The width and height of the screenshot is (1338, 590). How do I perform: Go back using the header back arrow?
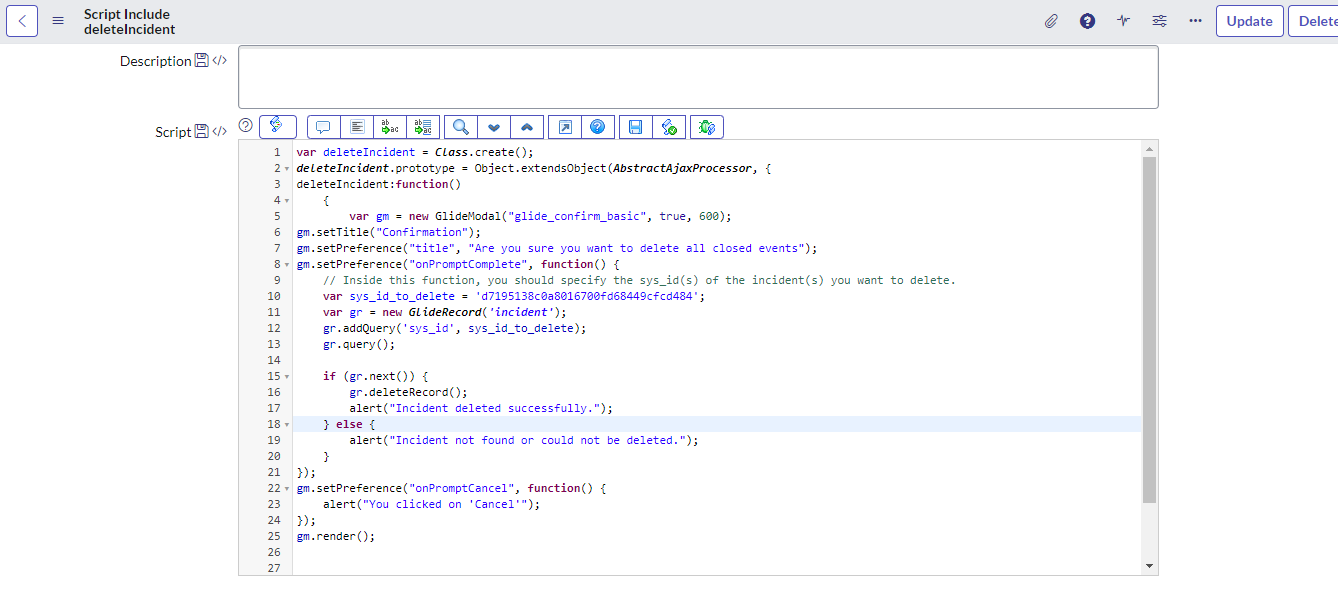tap(22, 21)
